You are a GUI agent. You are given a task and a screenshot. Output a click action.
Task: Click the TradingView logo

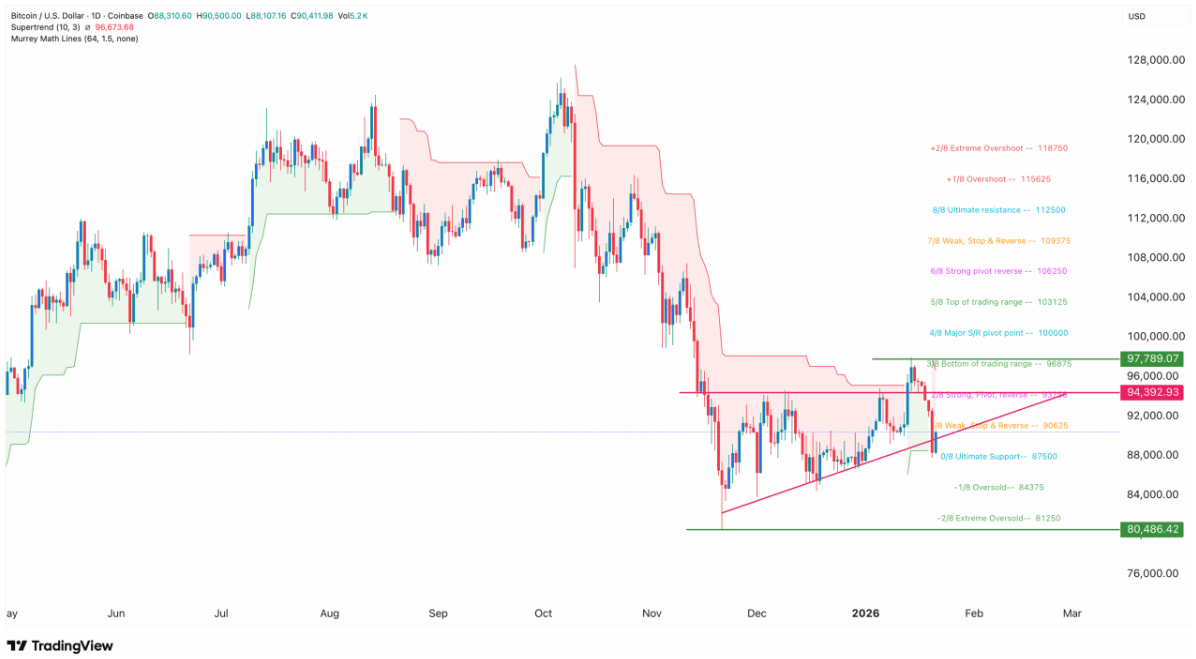[x=59, y=645]
